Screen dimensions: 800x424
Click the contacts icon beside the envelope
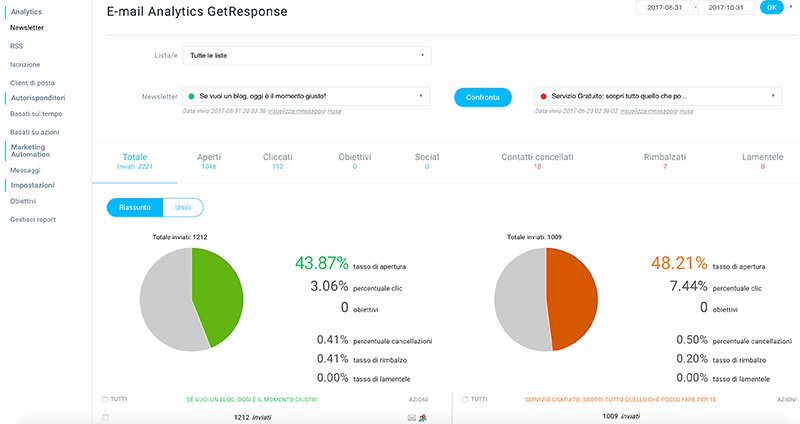click(x=423, y=416)
